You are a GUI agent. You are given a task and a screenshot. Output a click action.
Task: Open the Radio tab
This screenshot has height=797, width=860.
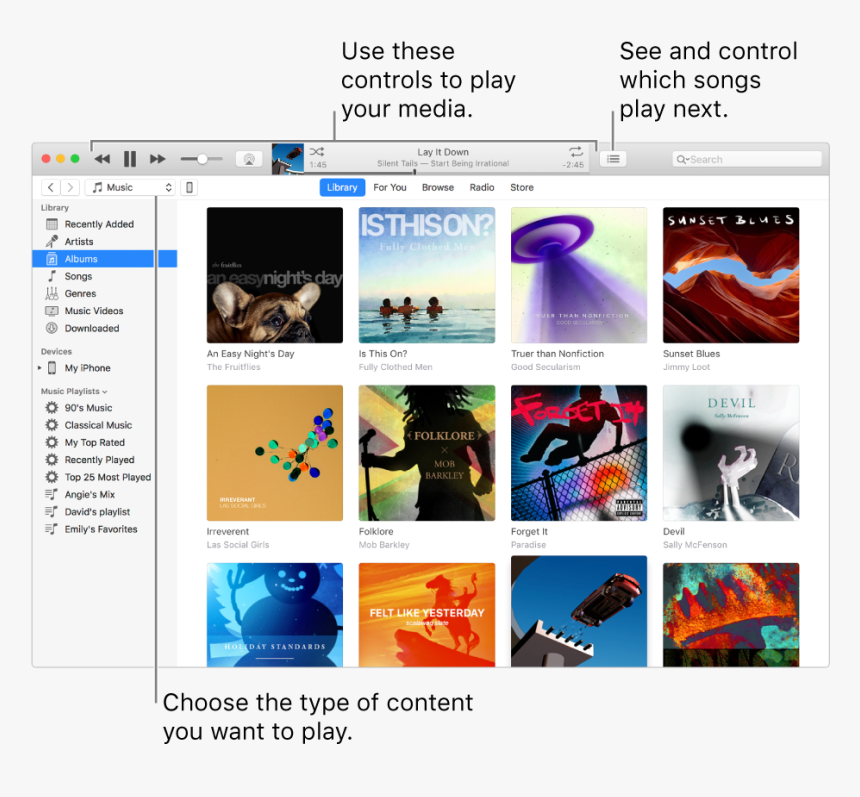pyautogui.click(x=482, y=188)
